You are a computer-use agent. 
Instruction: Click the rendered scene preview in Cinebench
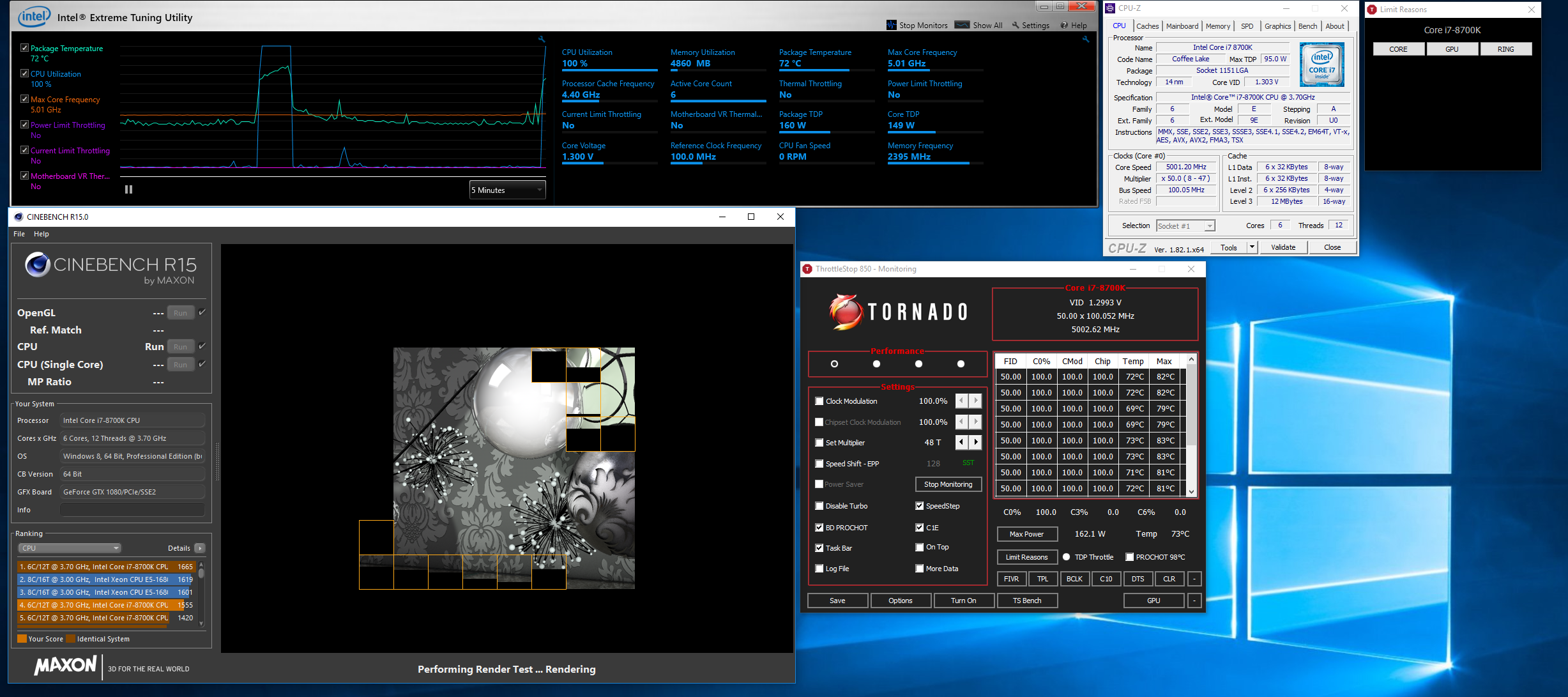514,468
